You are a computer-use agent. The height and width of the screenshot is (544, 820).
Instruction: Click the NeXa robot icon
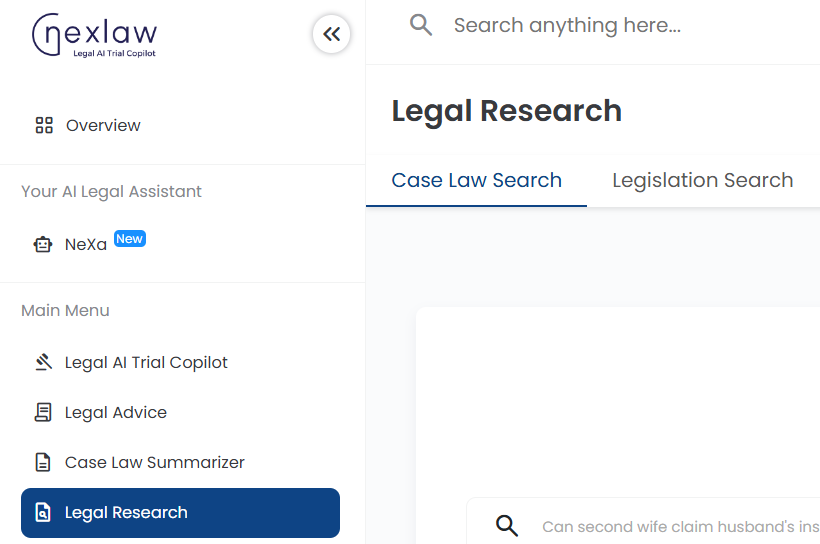click(x=43, y=244)
